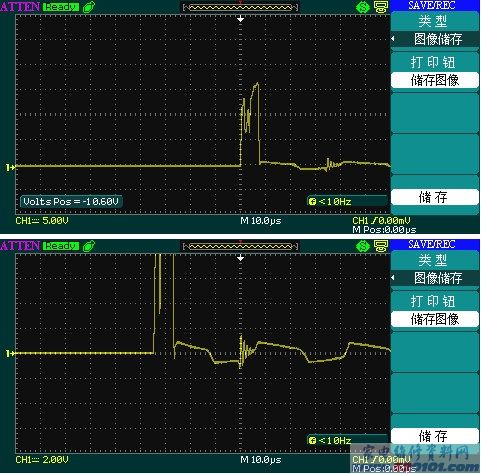The image size is (481, 474).
Task: Click the green S status icon in top capture
Action: click(x=363, y=7)
